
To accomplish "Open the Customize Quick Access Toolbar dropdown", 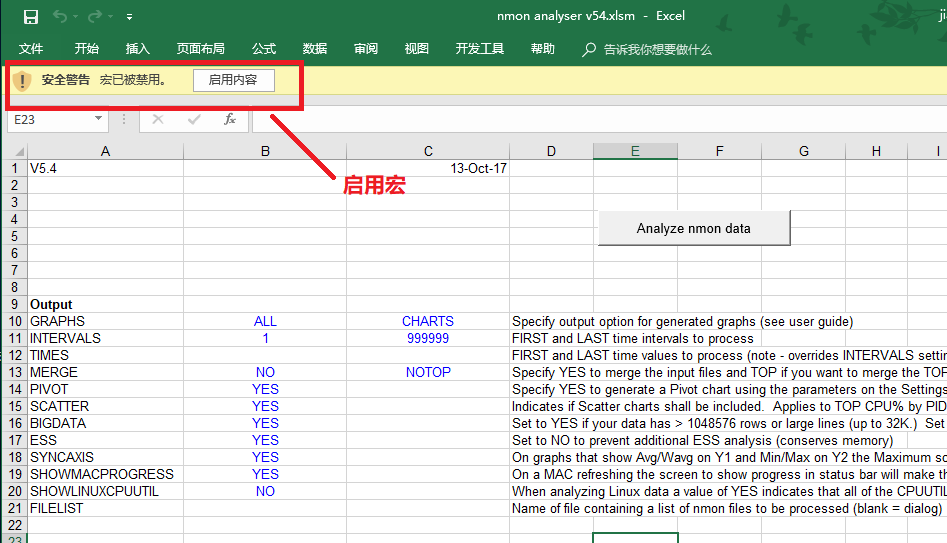I will click(130, 17).
